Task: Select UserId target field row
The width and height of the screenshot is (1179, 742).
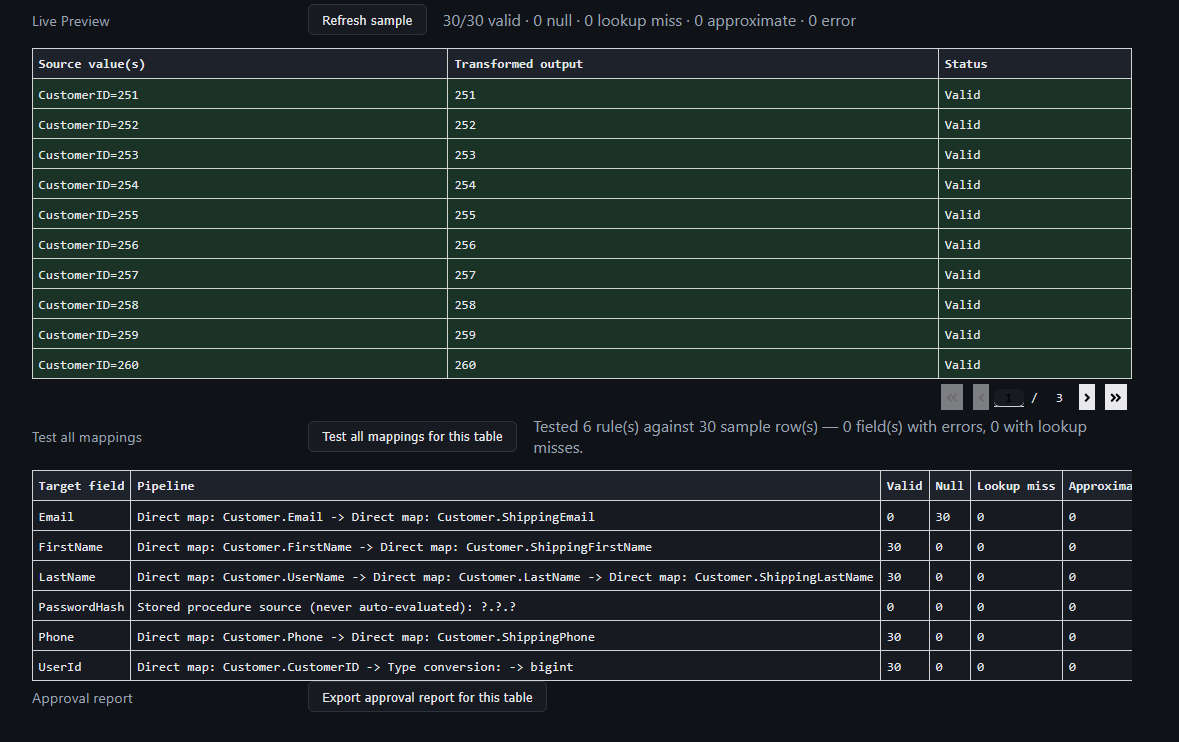Action: 582,666
